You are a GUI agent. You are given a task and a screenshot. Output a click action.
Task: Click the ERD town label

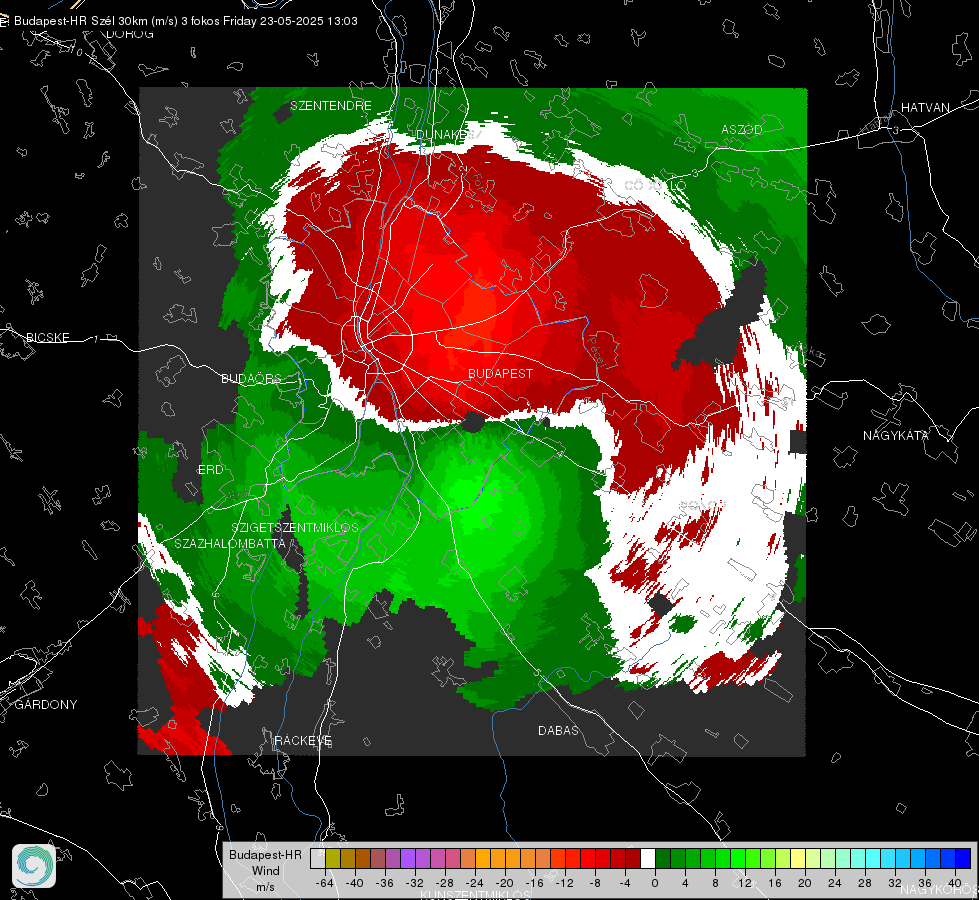click(x=210, y=470)
